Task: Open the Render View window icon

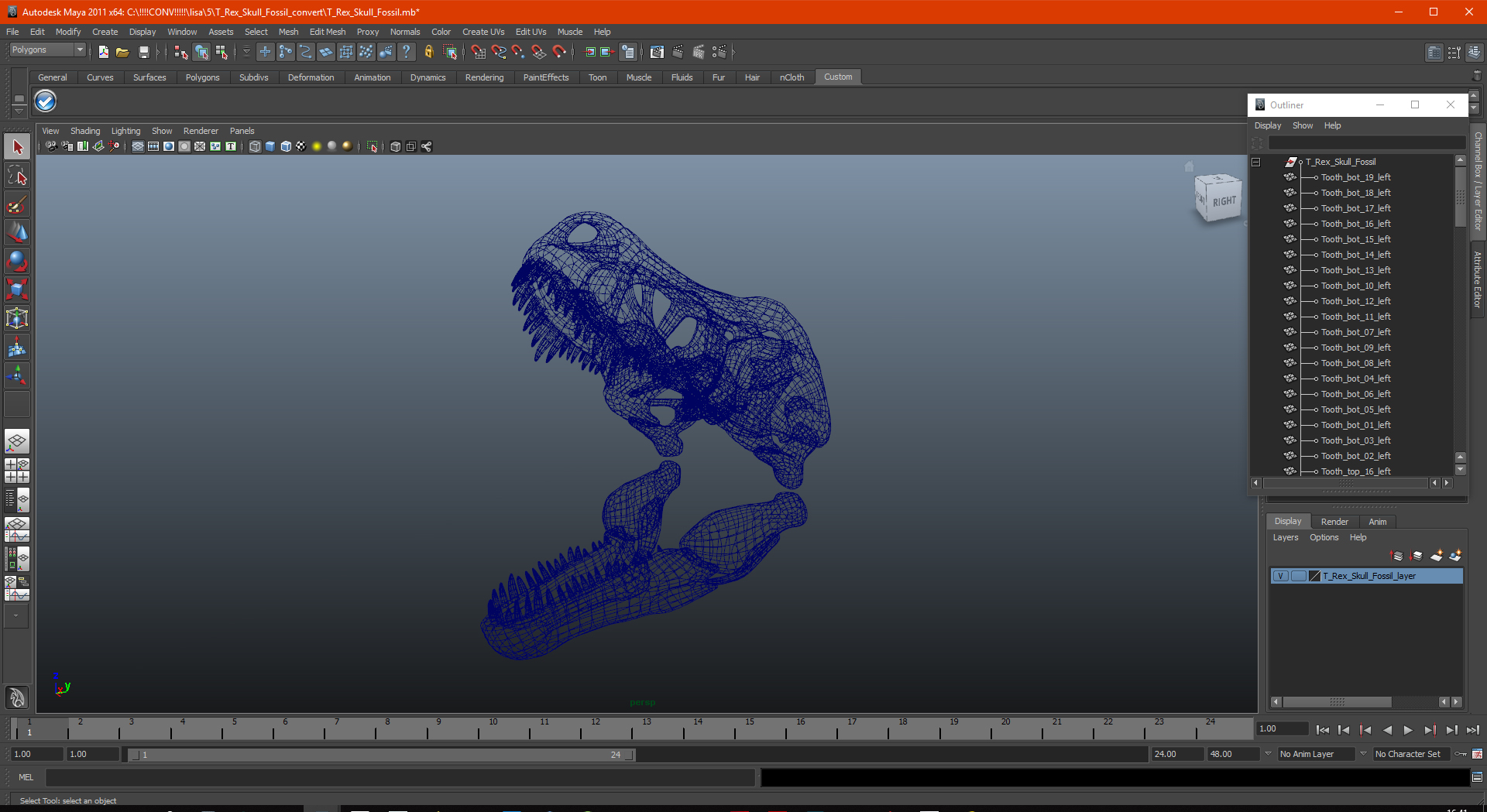Action: point(658,52)
